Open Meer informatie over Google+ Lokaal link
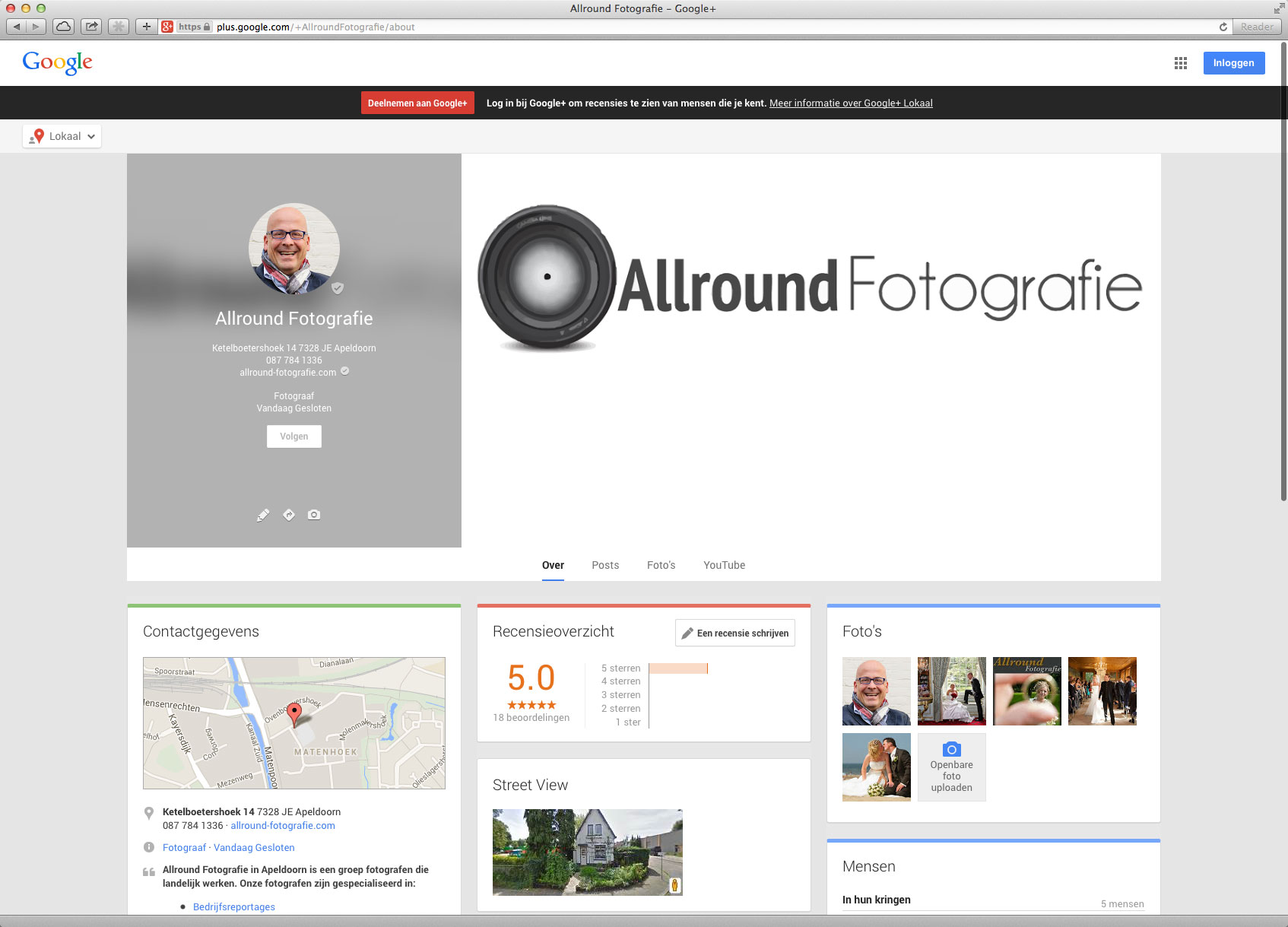1288x927 pixels. [x=851, y=103]
